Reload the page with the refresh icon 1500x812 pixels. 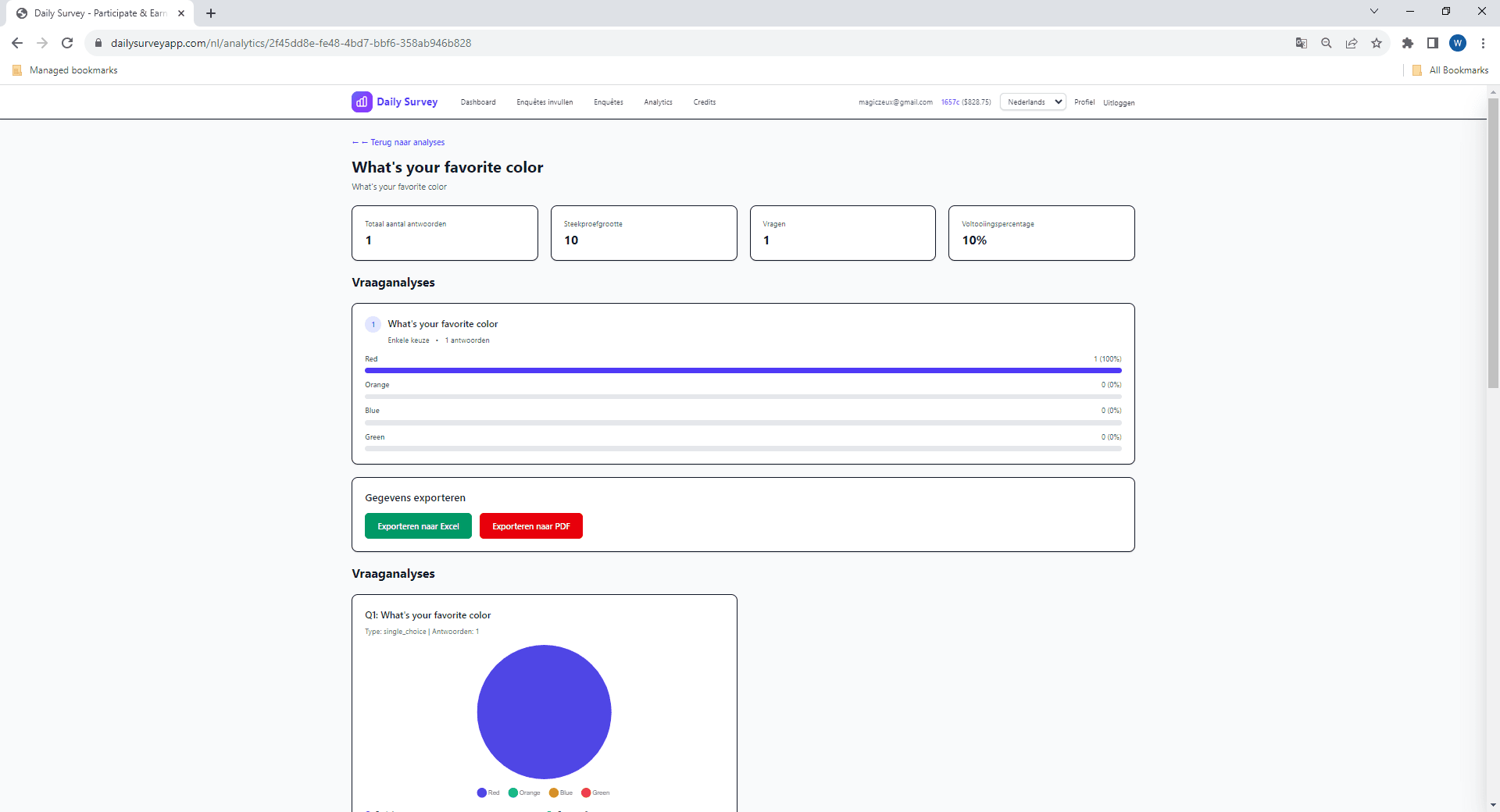[67, 43]
